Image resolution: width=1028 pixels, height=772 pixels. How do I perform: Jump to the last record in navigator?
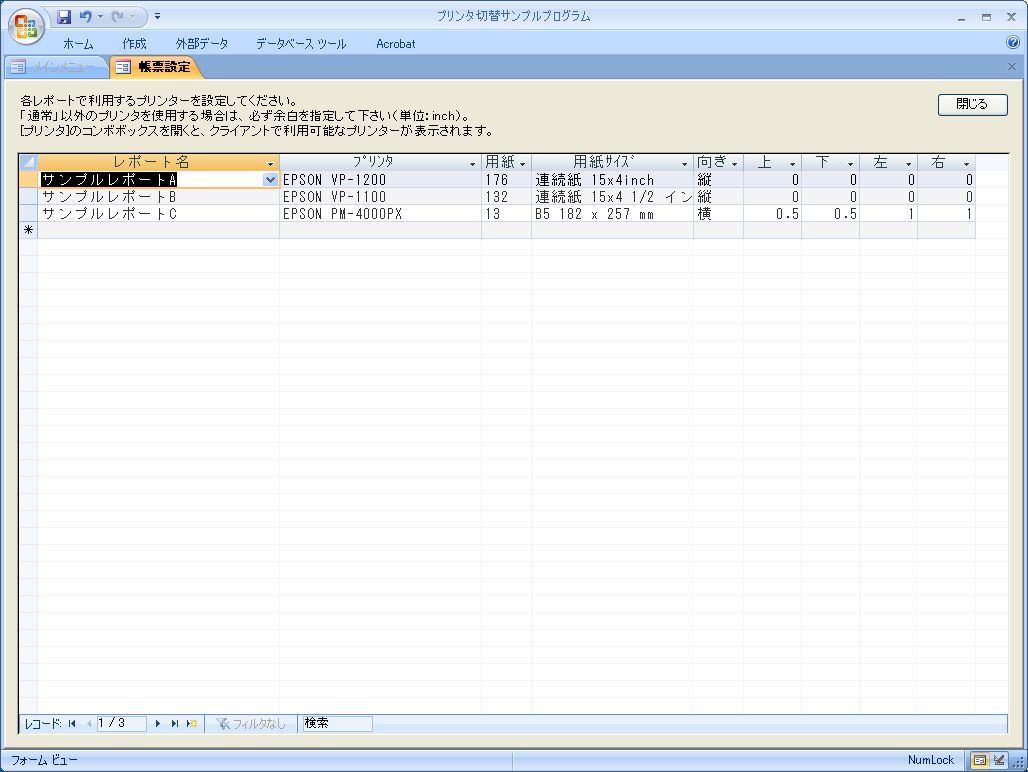coord(175,723)
